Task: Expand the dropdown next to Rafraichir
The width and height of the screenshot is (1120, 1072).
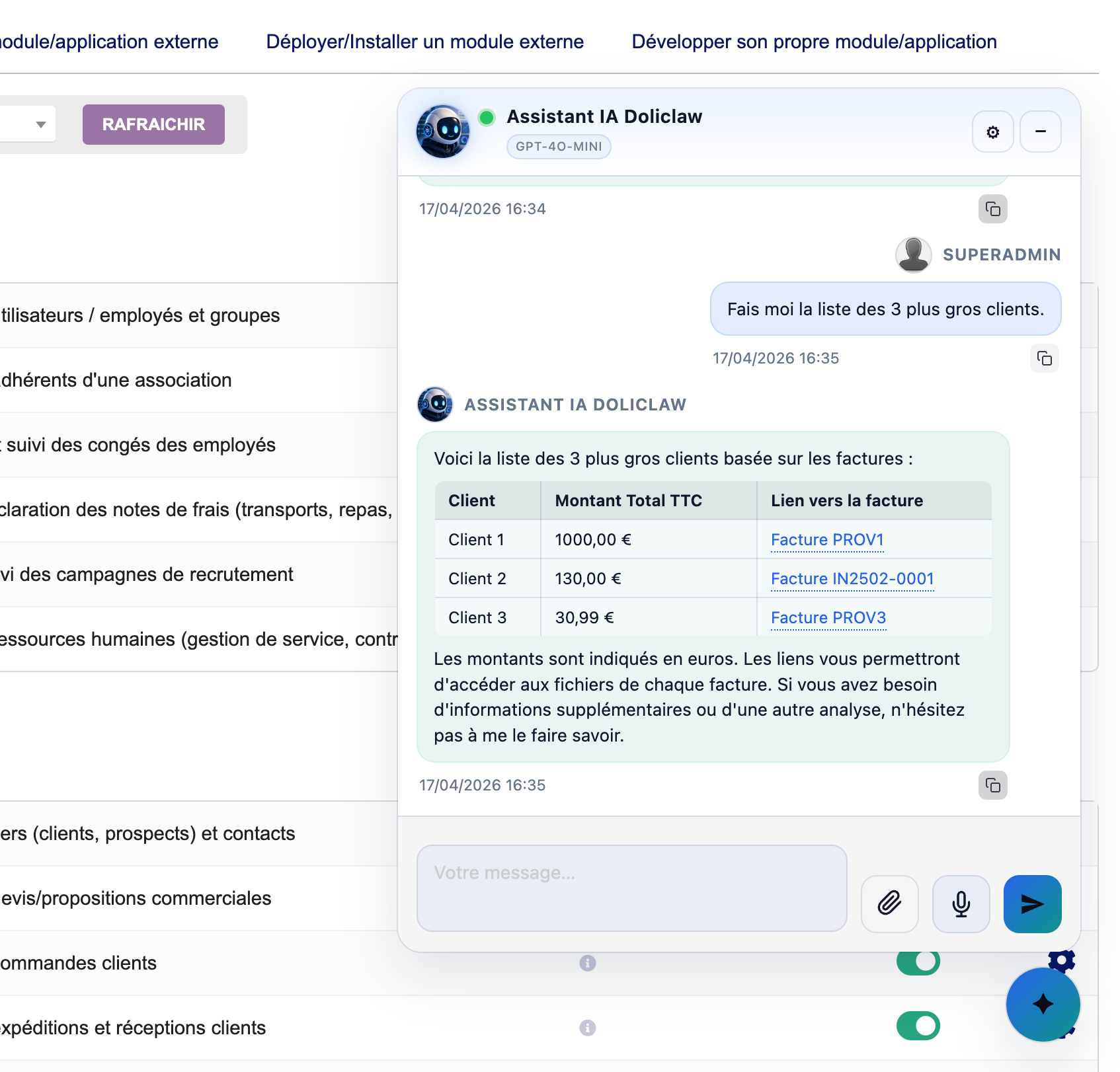Action: 40,124
